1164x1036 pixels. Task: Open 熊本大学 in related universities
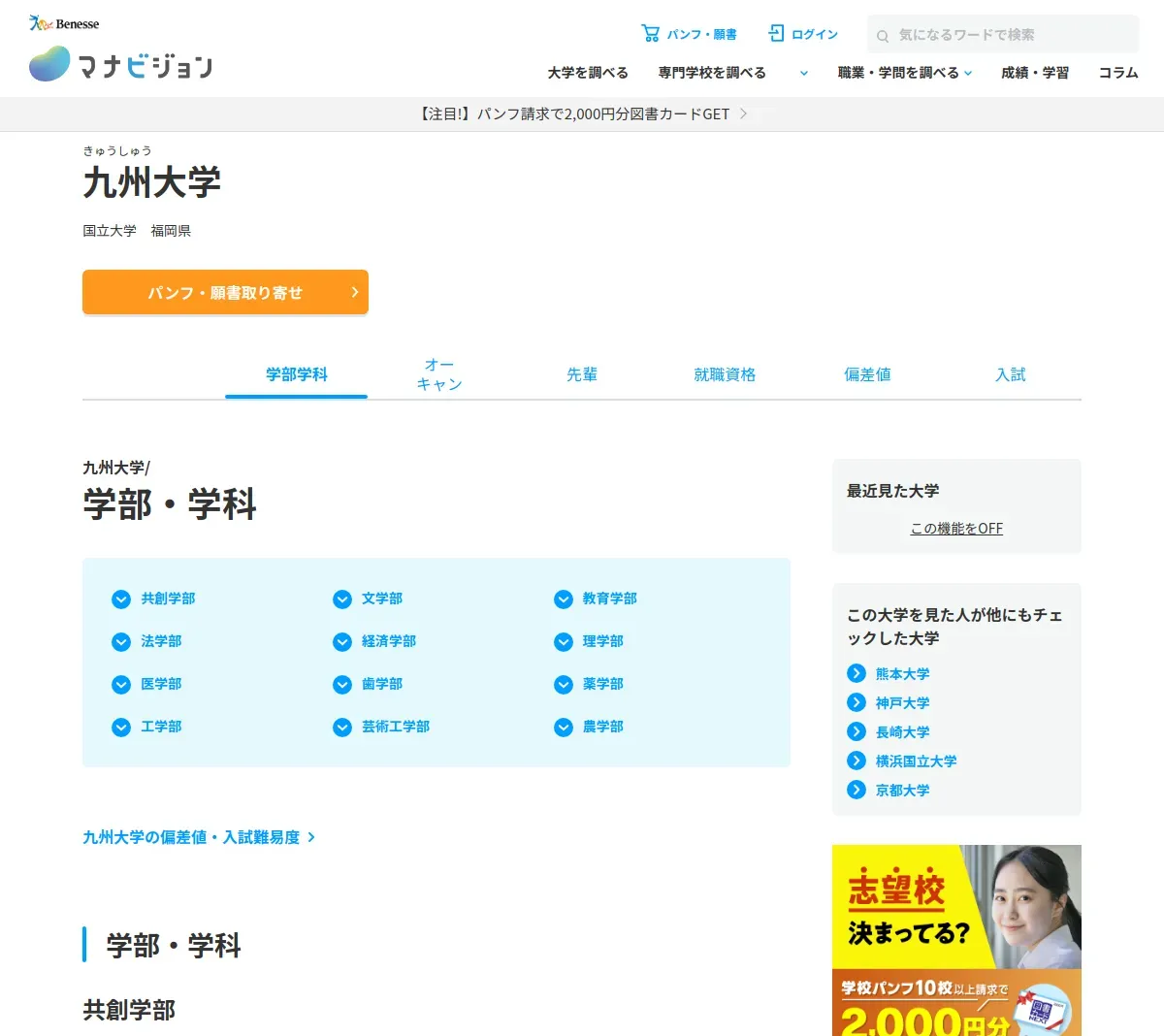902,673
